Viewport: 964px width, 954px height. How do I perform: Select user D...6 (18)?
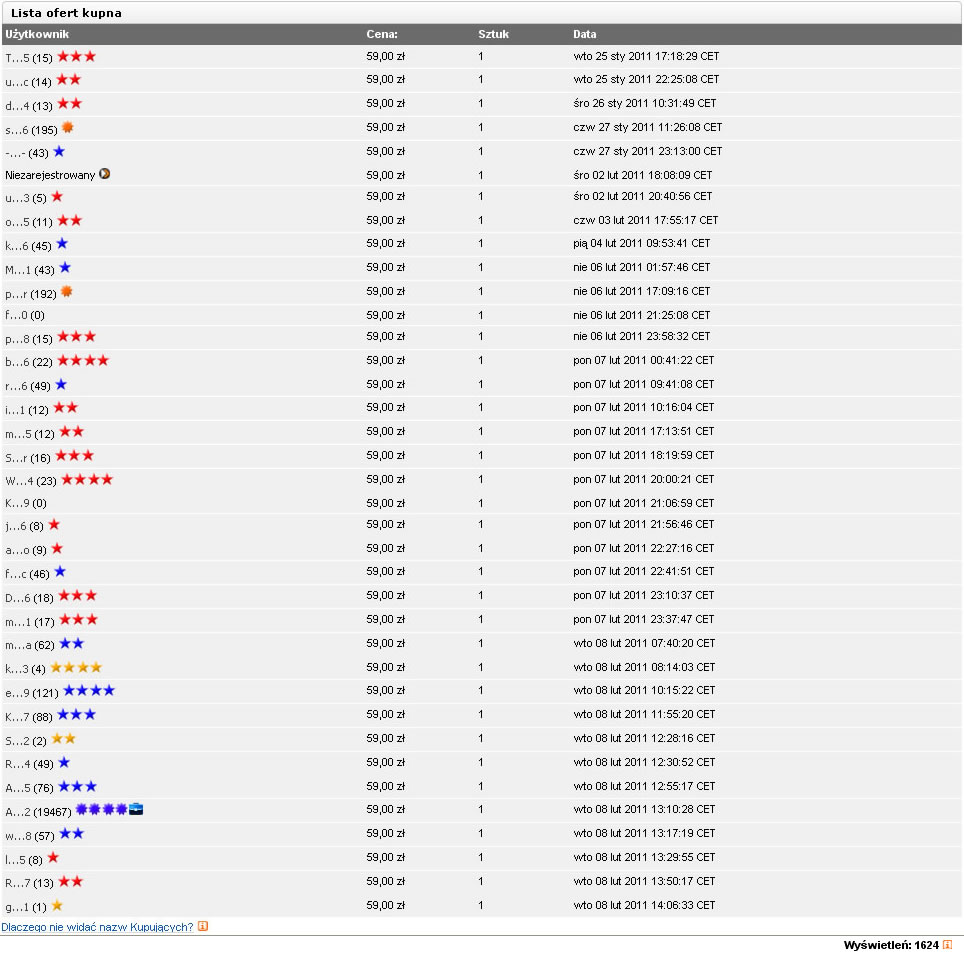tap(30, 598)
